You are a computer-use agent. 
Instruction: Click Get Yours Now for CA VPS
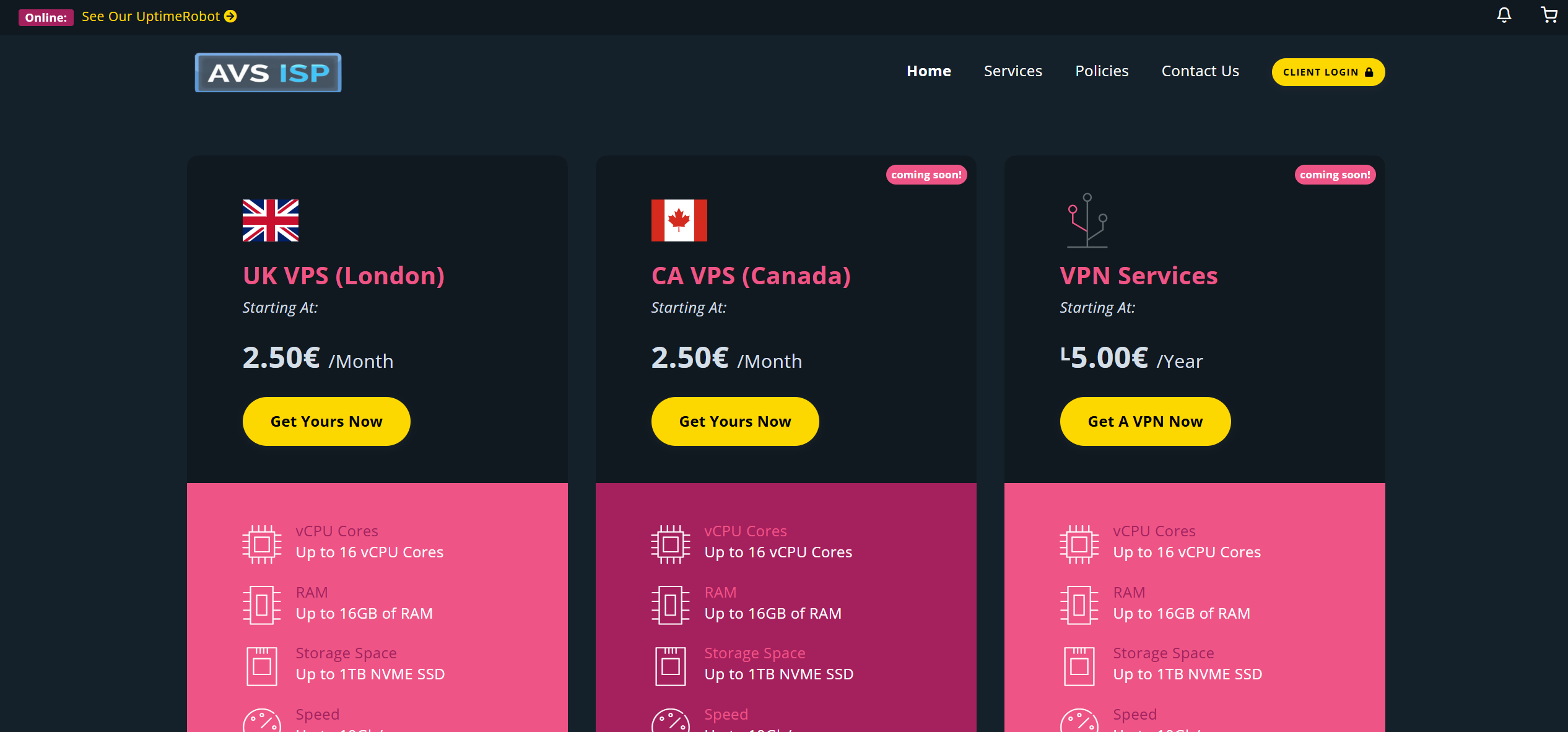tap(735, 421)
